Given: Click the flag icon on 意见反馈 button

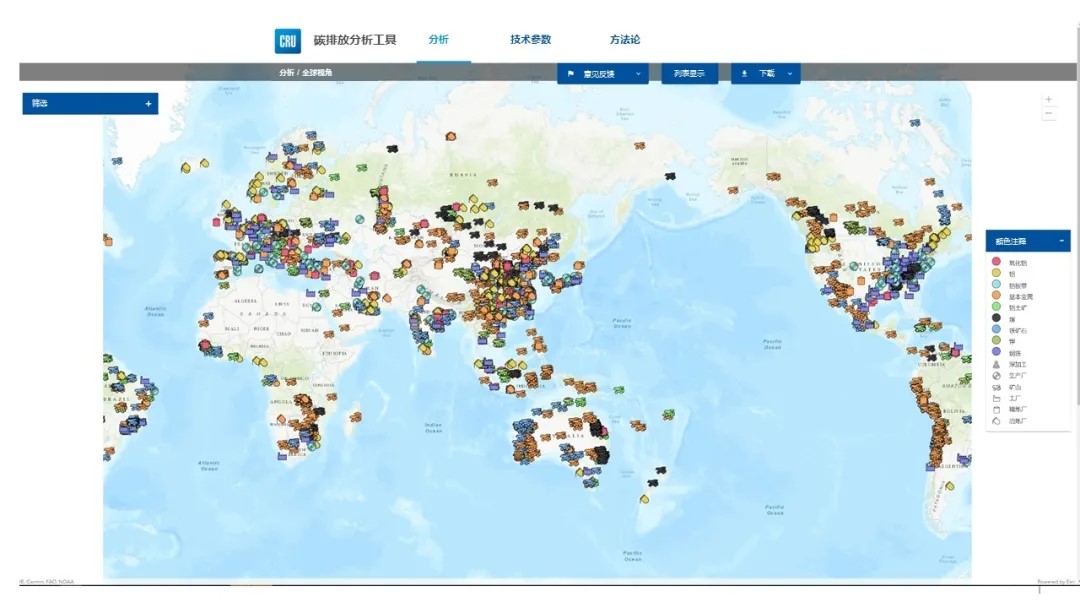Looking at the screenshot, I should [x=571, y=74].
